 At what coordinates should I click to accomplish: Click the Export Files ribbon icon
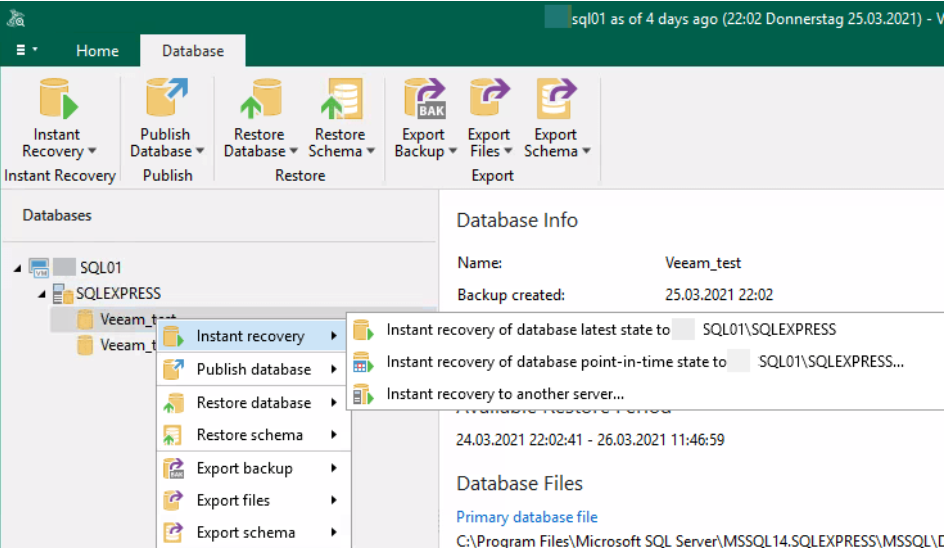[489, 98]
